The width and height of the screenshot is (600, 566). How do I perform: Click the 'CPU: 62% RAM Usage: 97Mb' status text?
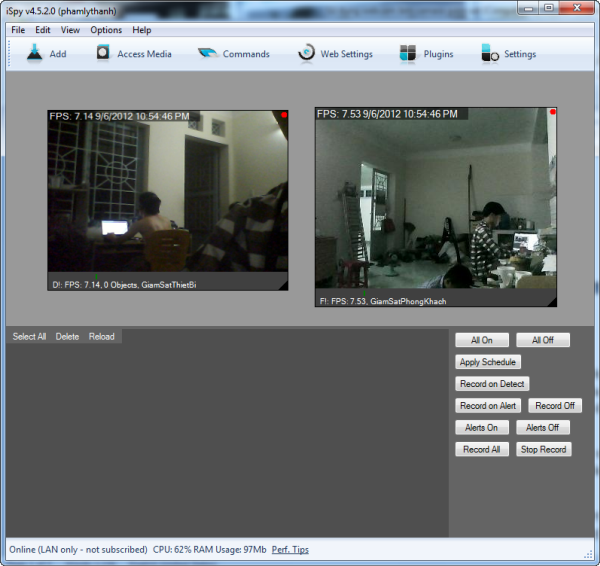[210, 550]
